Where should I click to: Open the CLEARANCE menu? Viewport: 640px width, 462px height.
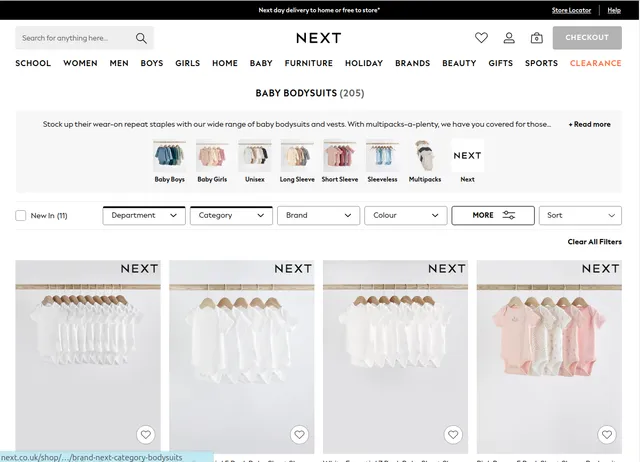tap(596, 63)
